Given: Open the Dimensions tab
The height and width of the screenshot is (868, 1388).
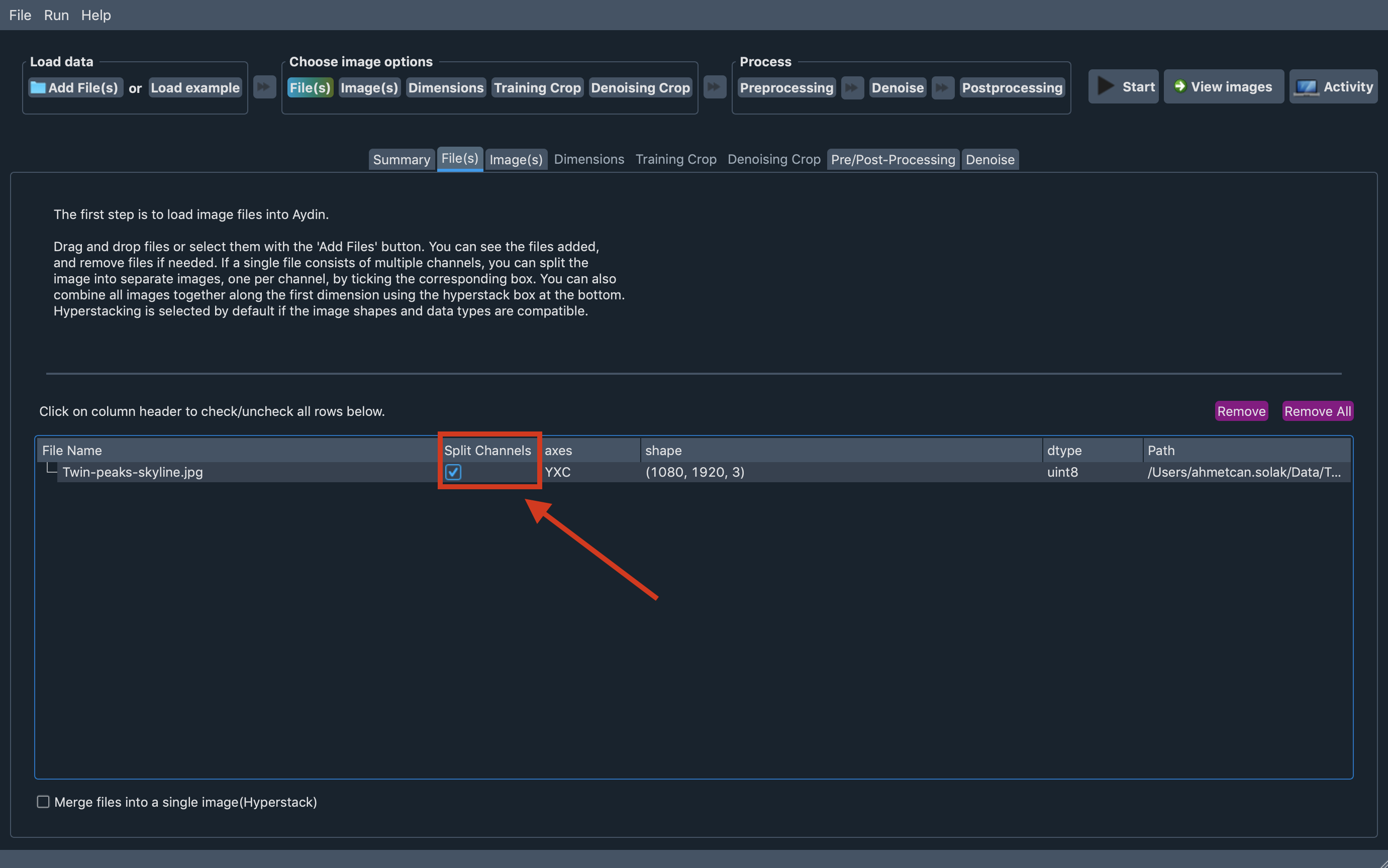Looking at the screenshot, I should [x=588, y=159].
